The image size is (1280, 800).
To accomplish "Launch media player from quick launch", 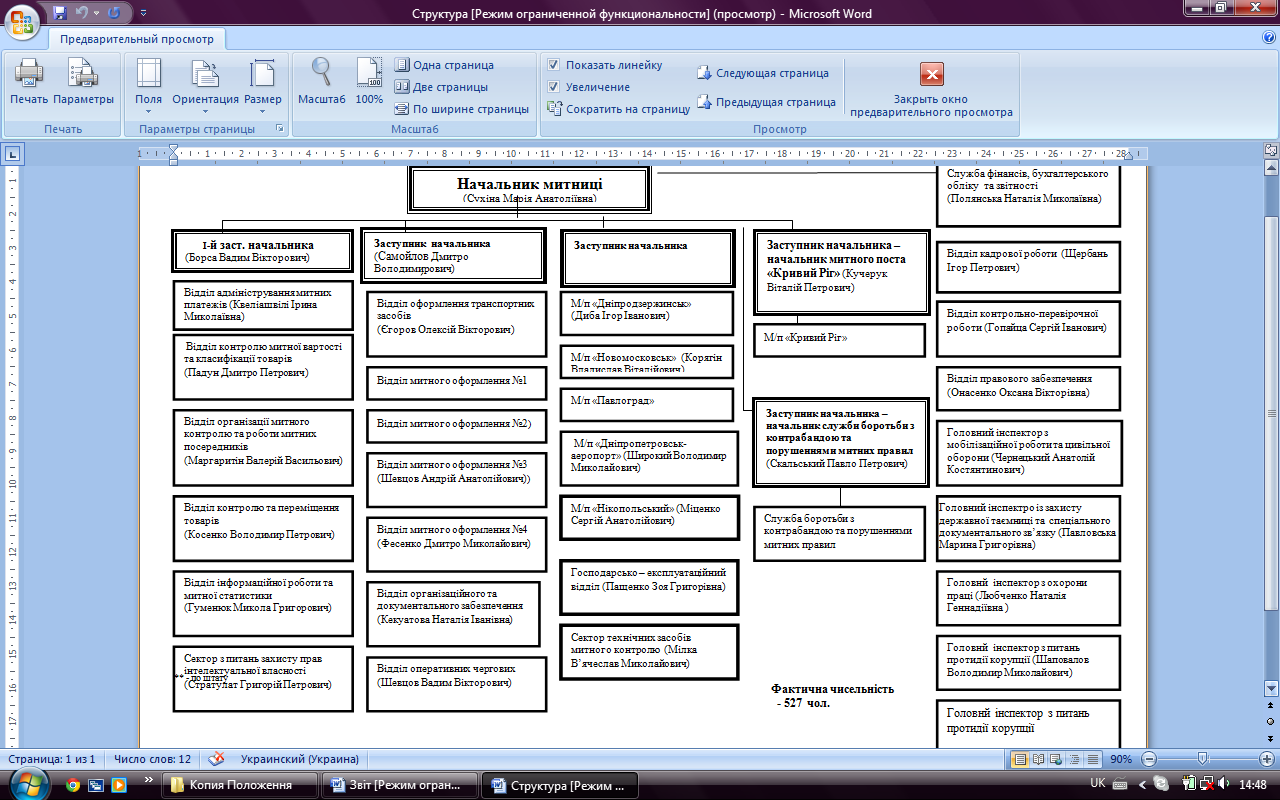I will (x=119, y=785).
